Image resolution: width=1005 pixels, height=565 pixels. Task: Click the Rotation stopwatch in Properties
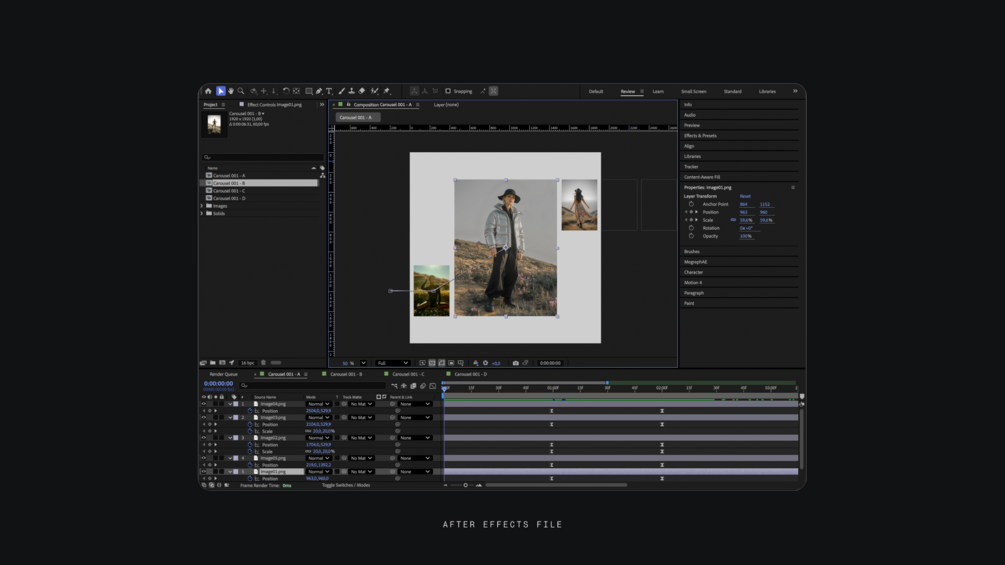(x=691, y=228)
